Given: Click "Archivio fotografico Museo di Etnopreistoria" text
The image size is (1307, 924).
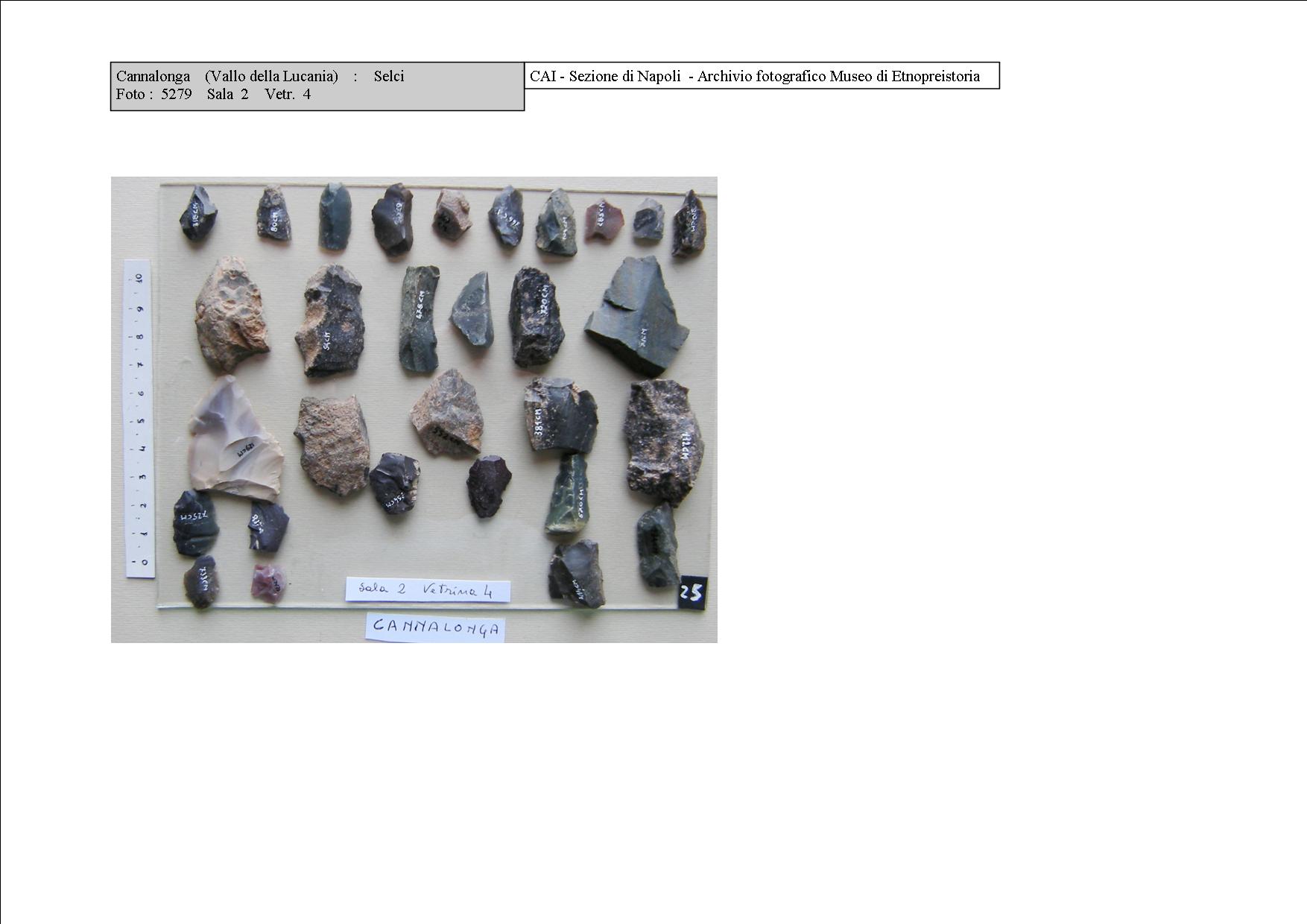Looking at the screenshot, I should (x=838, y=76).
